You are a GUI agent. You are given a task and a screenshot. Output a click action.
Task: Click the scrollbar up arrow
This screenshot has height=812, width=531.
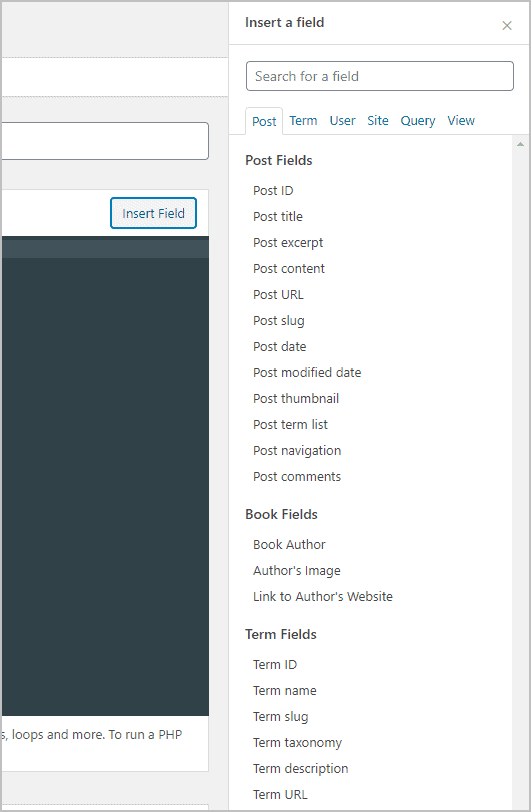(520, 144)
